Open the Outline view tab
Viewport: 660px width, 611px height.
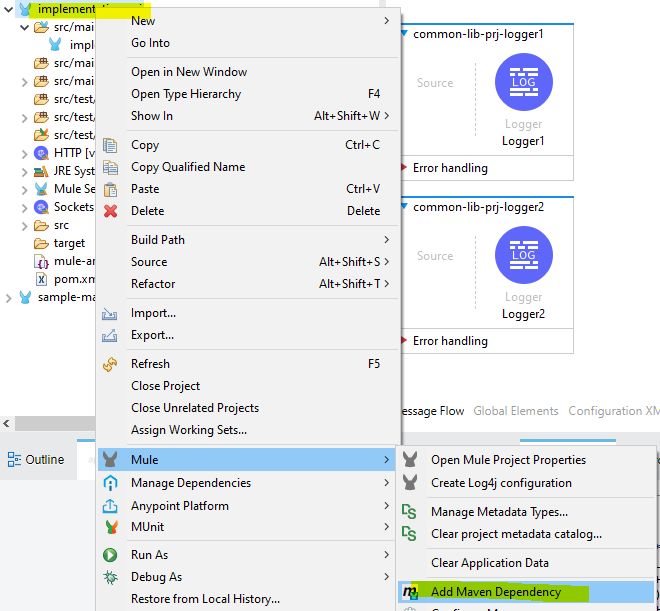[36, 460]
